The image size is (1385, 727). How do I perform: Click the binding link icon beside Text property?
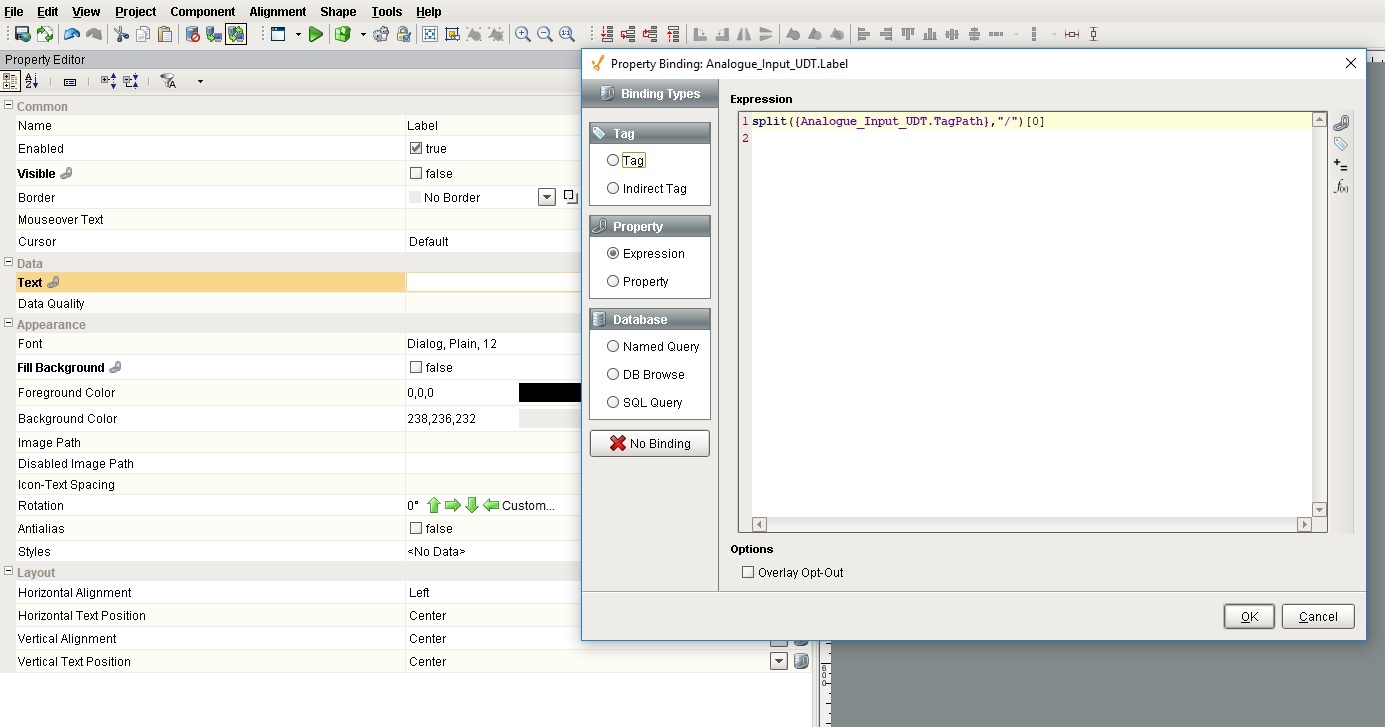tap(53, 283)
